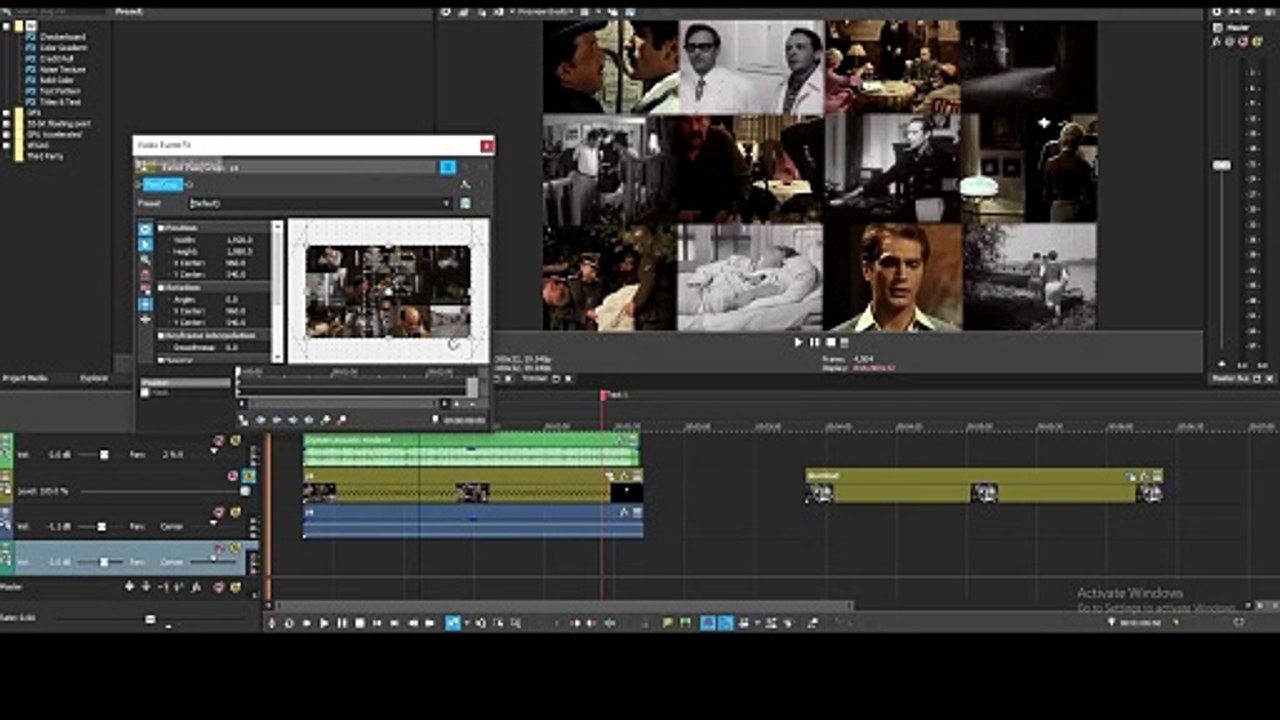Click the Pan/Crop workspace preview image
The image size is (1280, 720).
[388, 291]
